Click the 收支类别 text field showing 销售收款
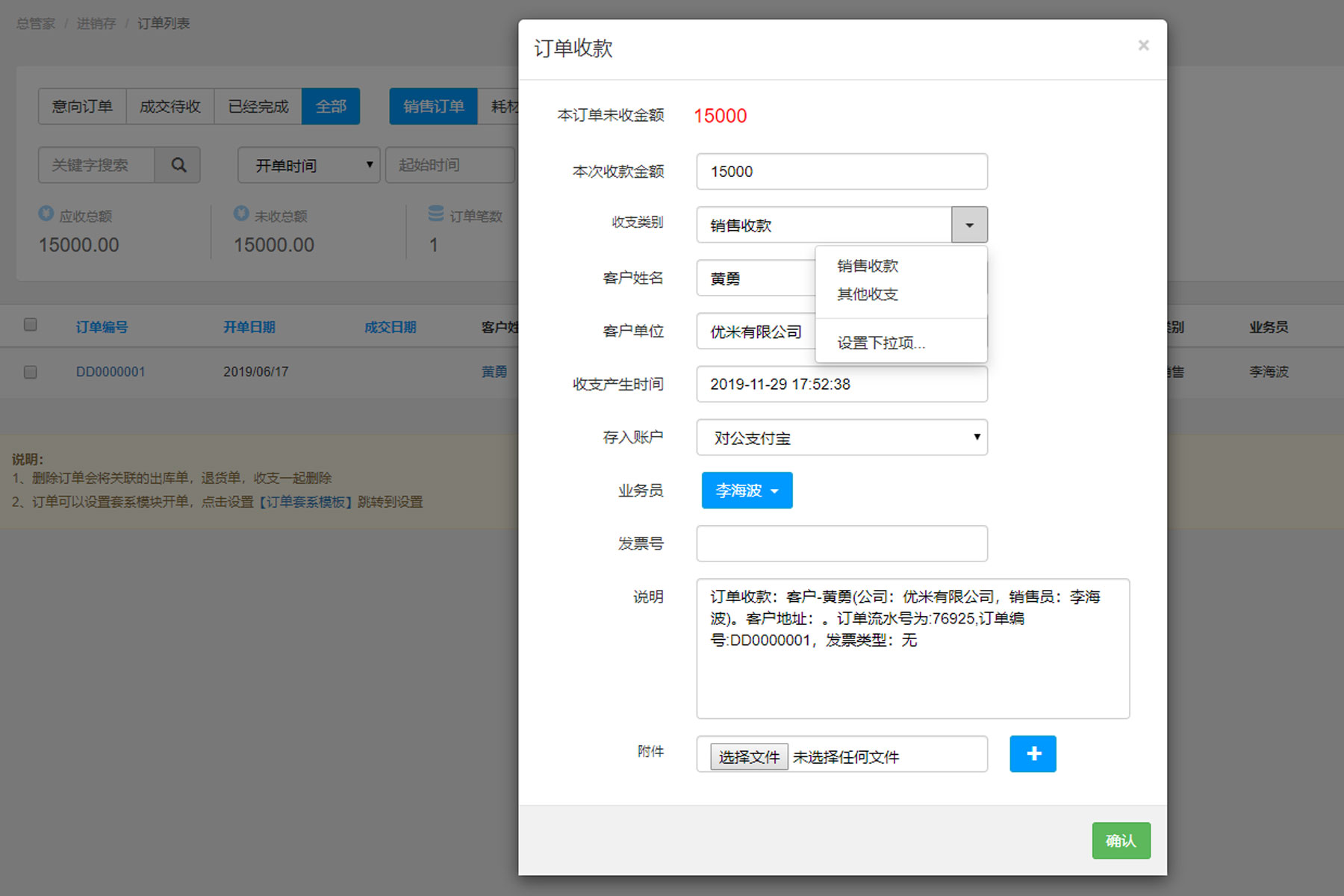The image size is (1344, 896). click(824, 225)
